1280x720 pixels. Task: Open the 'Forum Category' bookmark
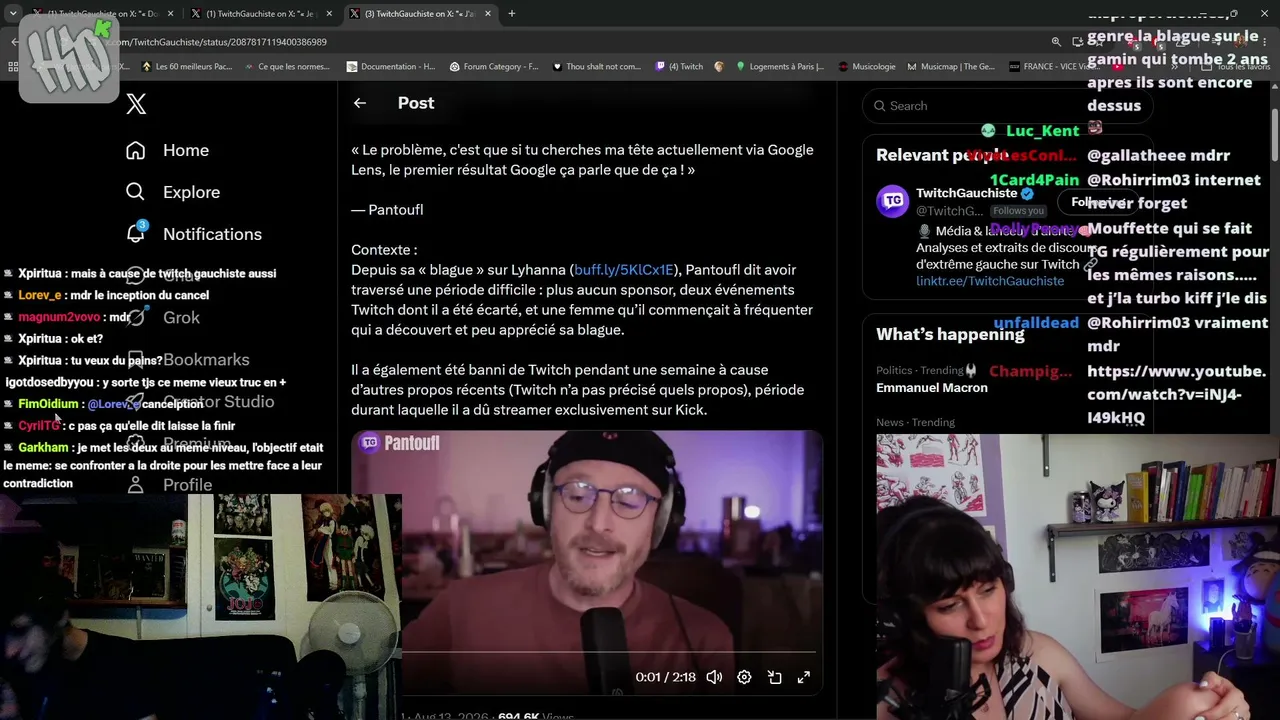pyautogui.click(x=494, y=67)
